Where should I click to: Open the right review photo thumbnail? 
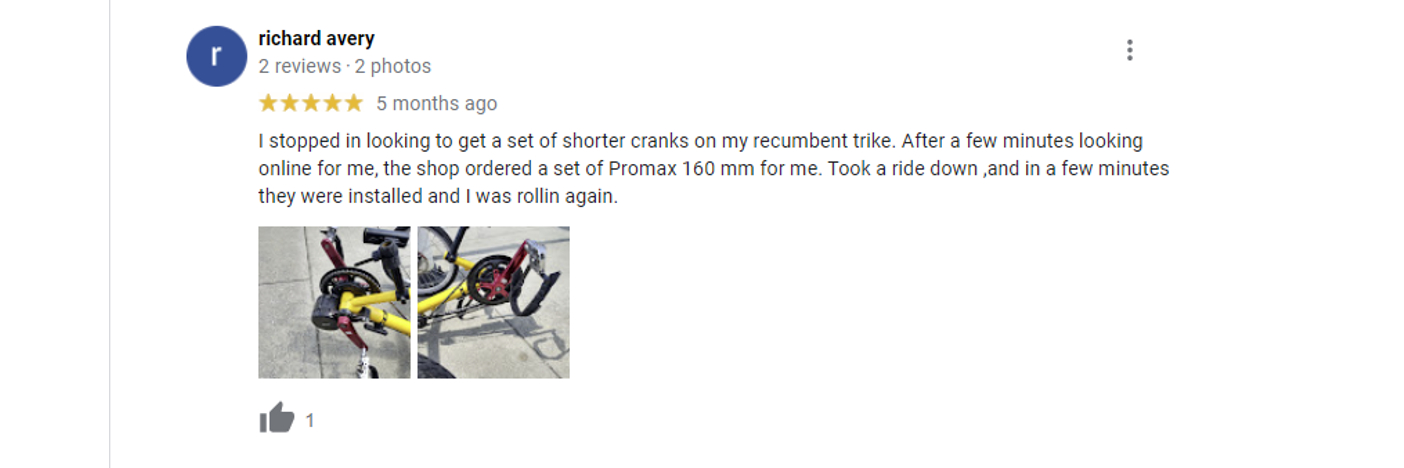coord(493,302)
